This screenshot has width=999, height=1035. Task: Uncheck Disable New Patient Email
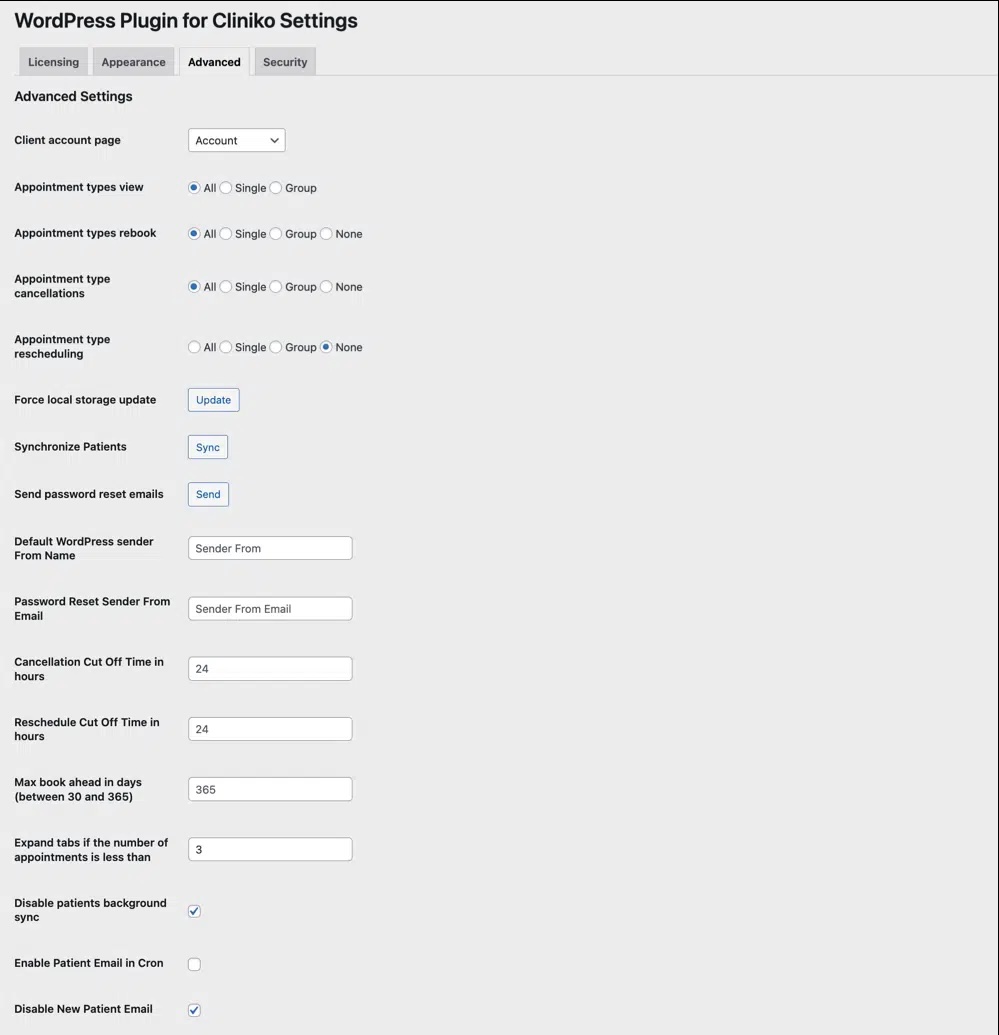(194, 1010)
